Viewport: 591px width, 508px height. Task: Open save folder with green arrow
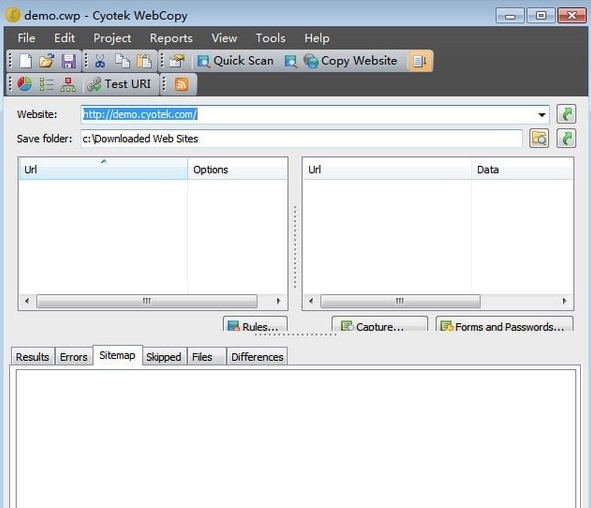[566, 138]
